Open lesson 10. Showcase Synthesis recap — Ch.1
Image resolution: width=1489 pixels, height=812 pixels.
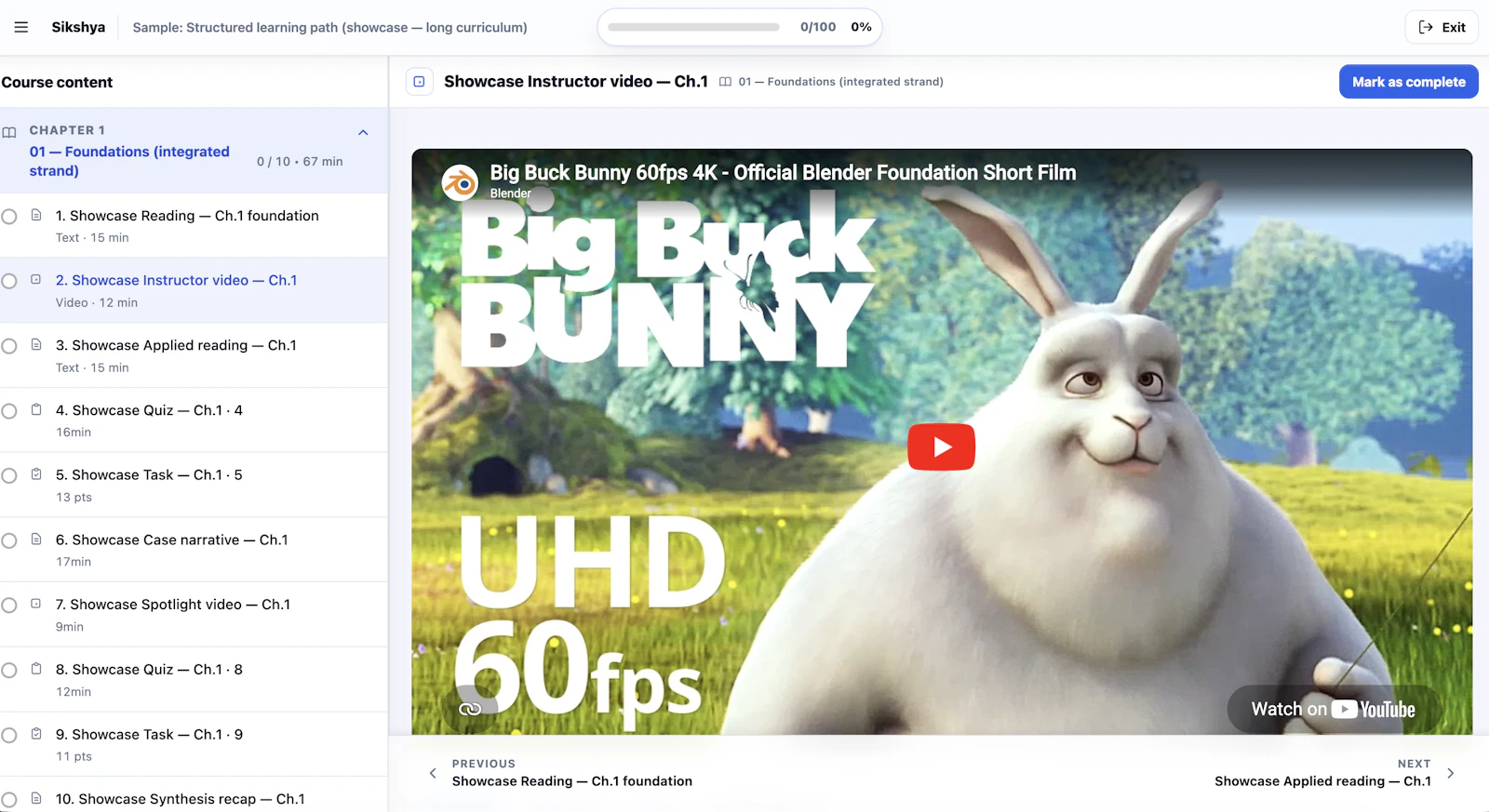click(194, 795)
